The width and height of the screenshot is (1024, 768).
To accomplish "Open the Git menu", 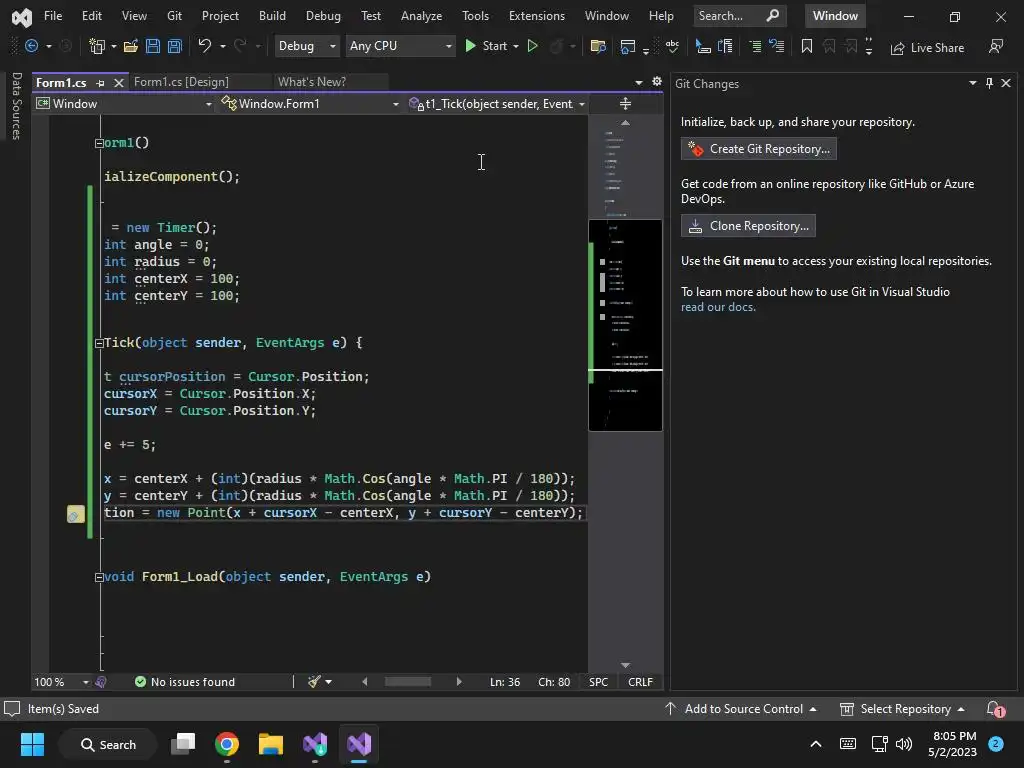I will point(174,16).
